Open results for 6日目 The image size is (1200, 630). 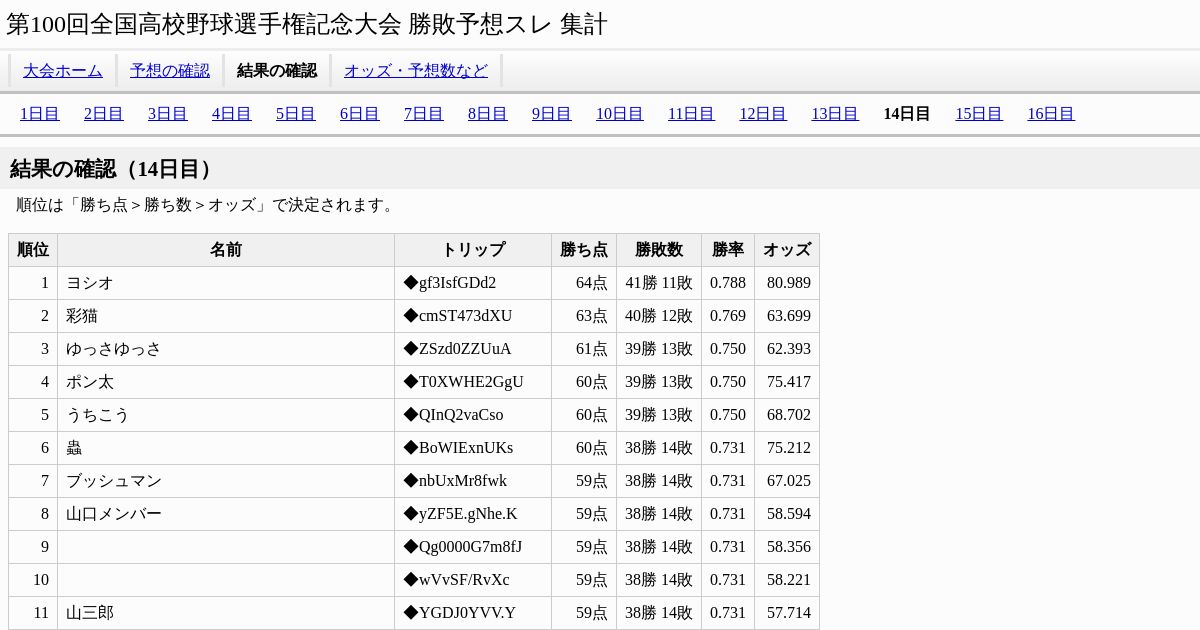[360, 113]
